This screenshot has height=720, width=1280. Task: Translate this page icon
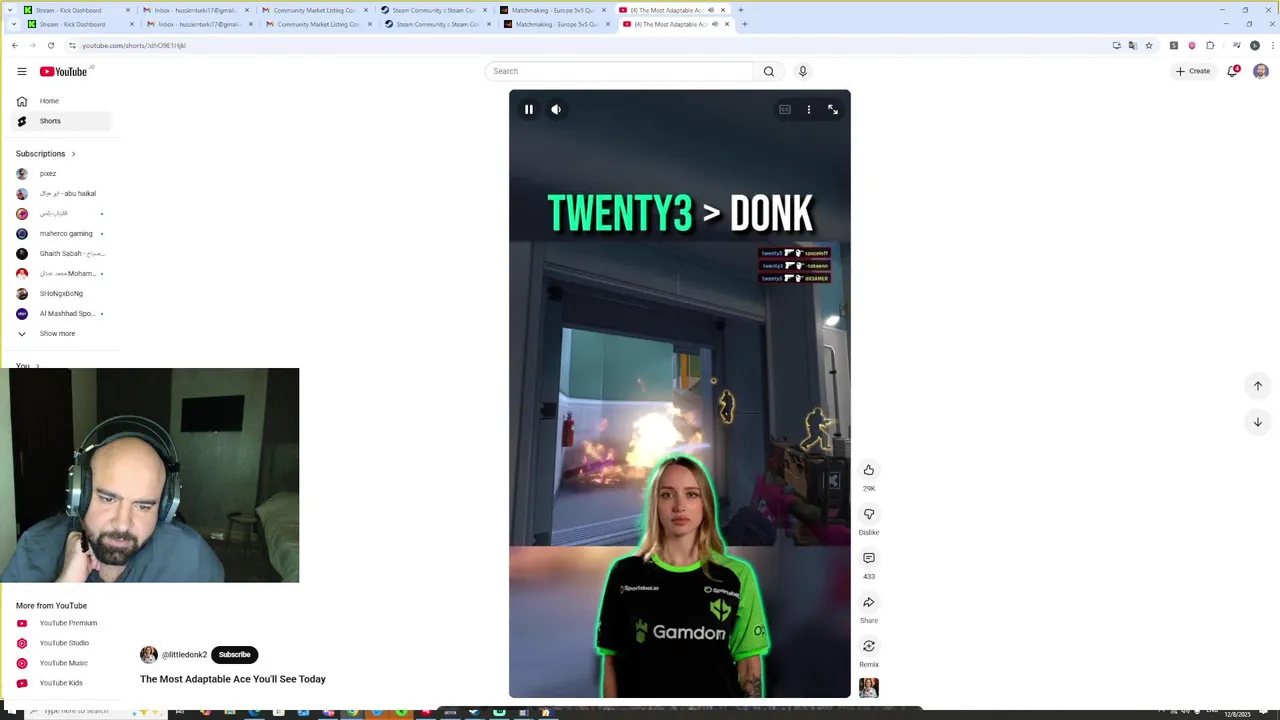coord(1133,45)
